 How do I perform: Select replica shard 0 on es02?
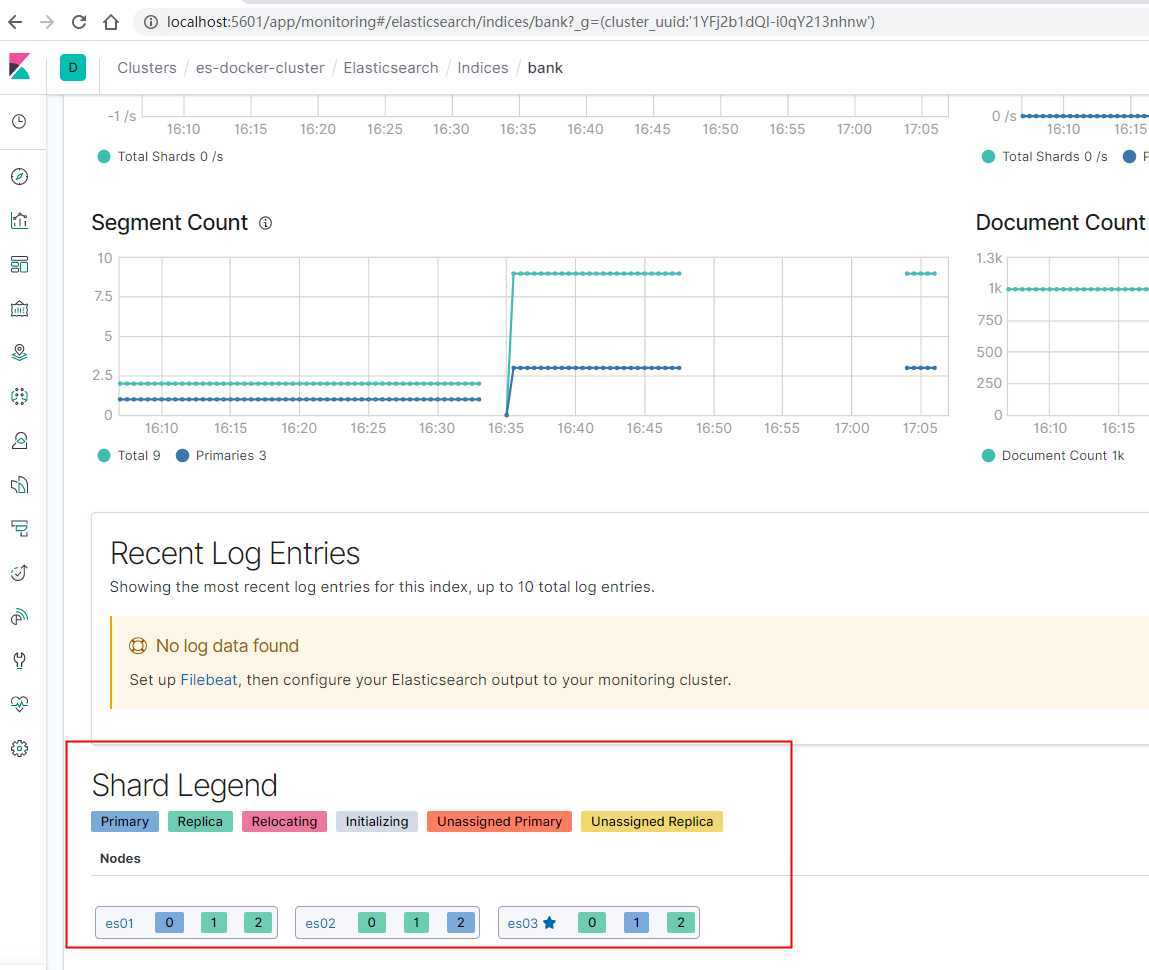tap(372, 922)
